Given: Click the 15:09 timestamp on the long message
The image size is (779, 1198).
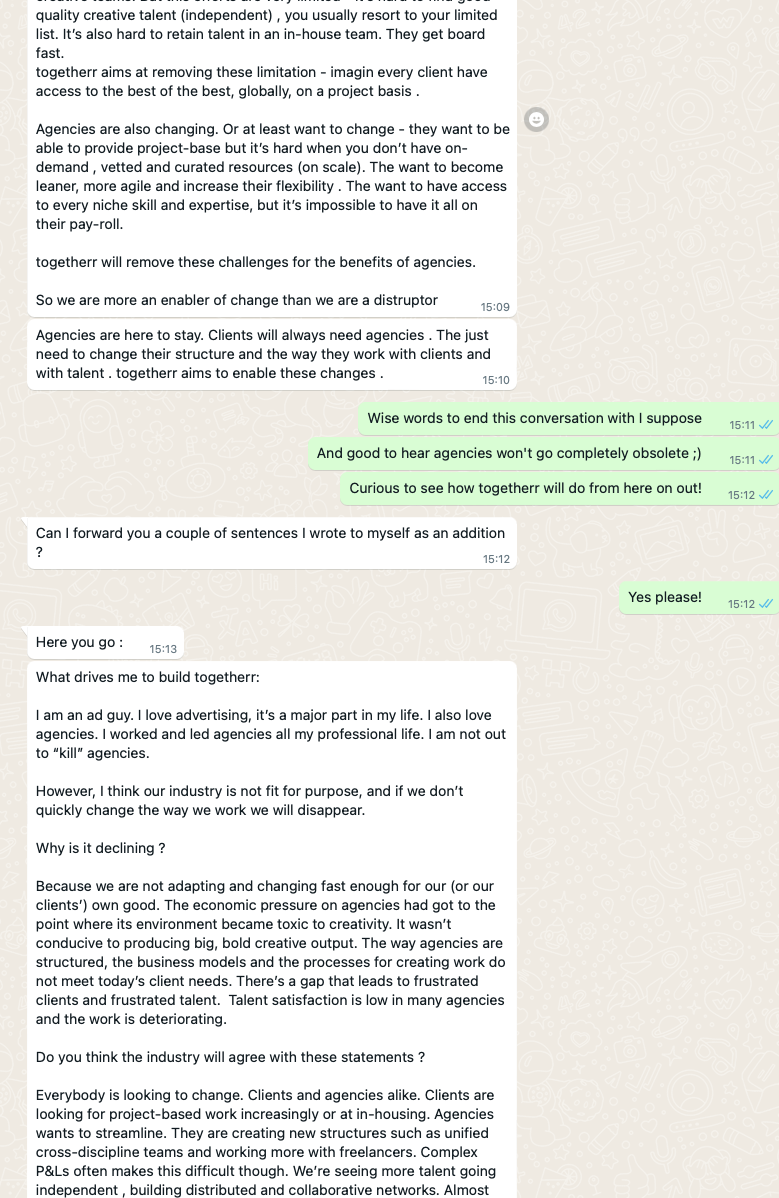Looking at the screenshot, I should (x=495, y=307).
